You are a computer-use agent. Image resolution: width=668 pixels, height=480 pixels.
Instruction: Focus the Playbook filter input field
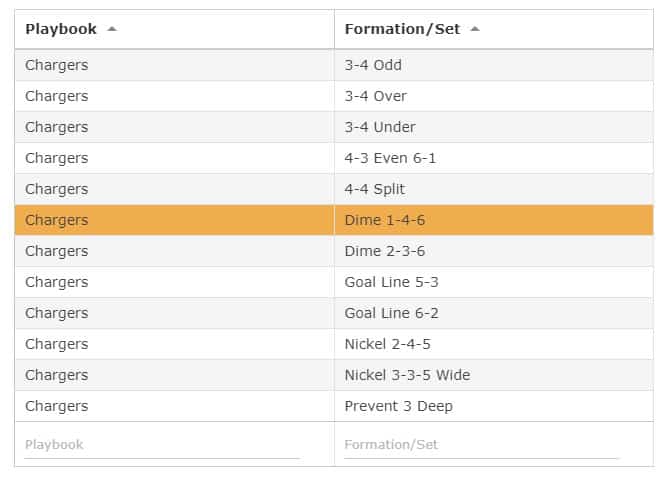pyautogui.click(x=162, y=445)
